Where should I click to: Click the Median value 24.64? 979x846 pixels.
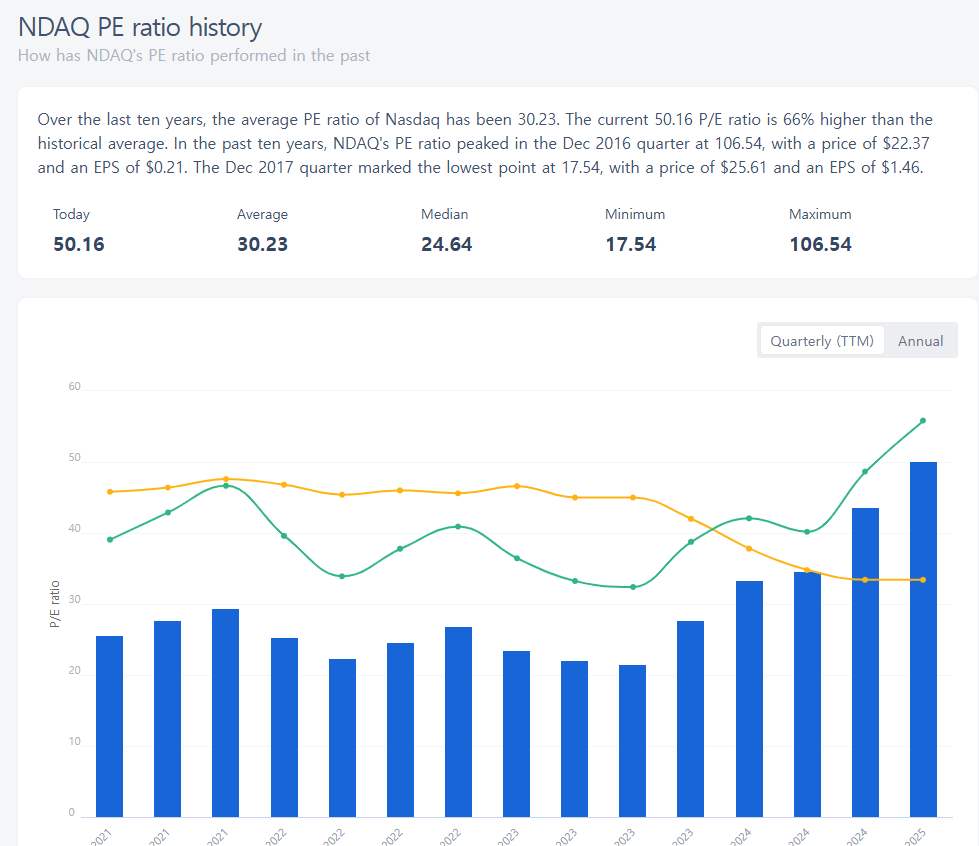pos(446,244)
